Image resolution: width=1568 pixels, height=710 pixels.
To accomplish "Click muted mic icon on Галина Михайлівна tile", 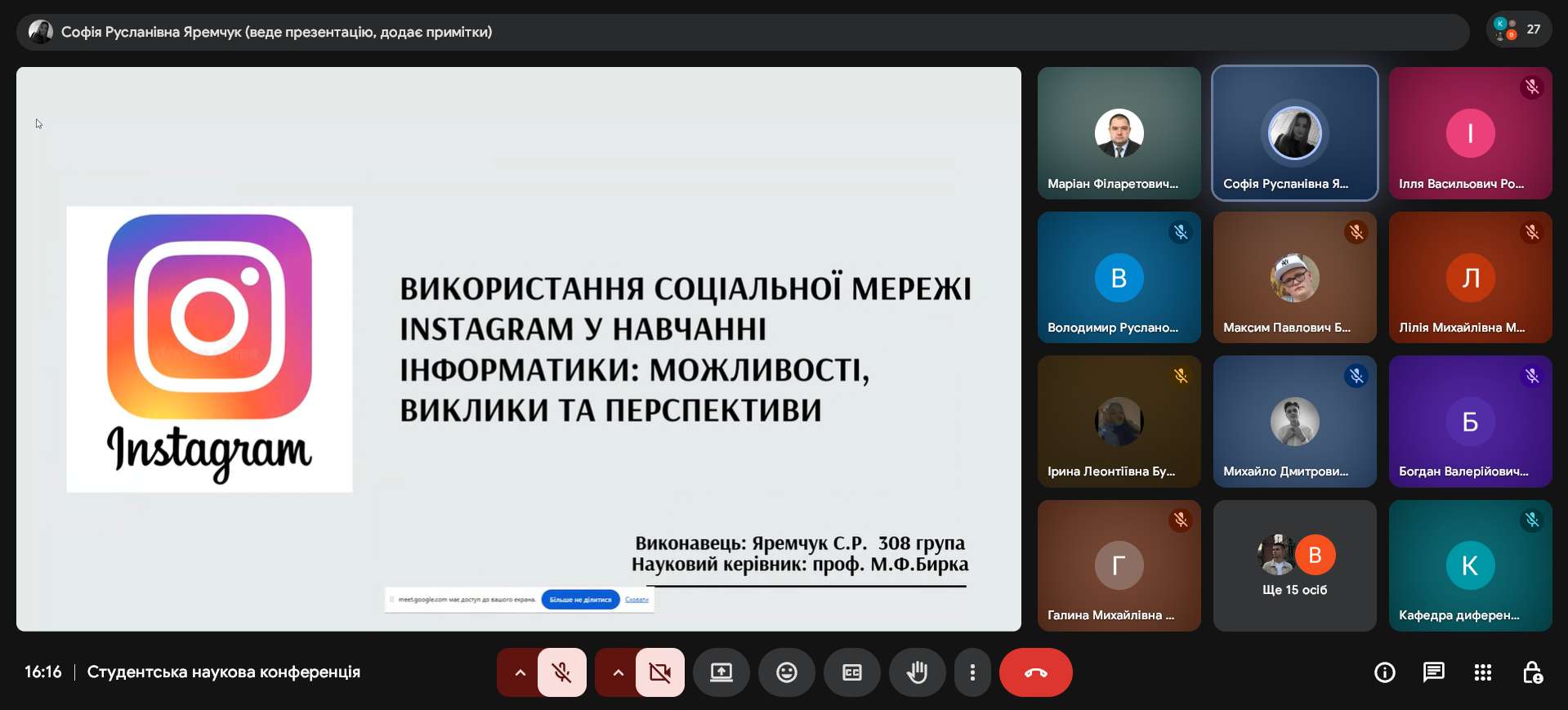I will (x=1181, y=520).
